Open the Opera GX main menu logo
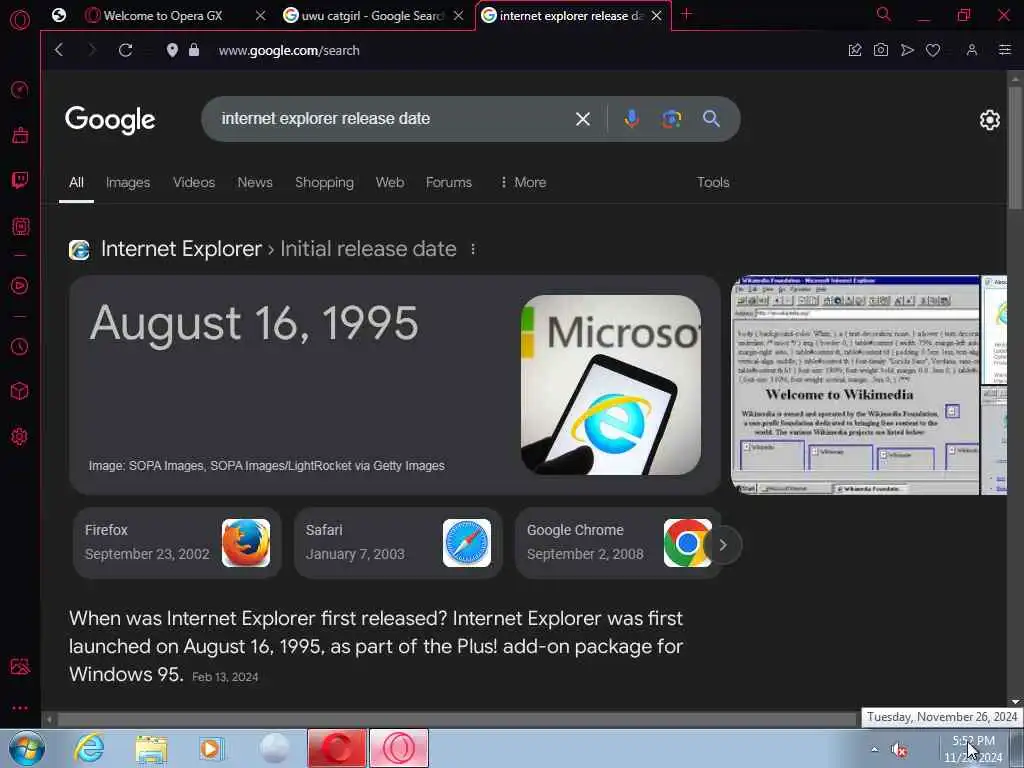Viewport: 1024px width, 768px height. tap(20, 19)
